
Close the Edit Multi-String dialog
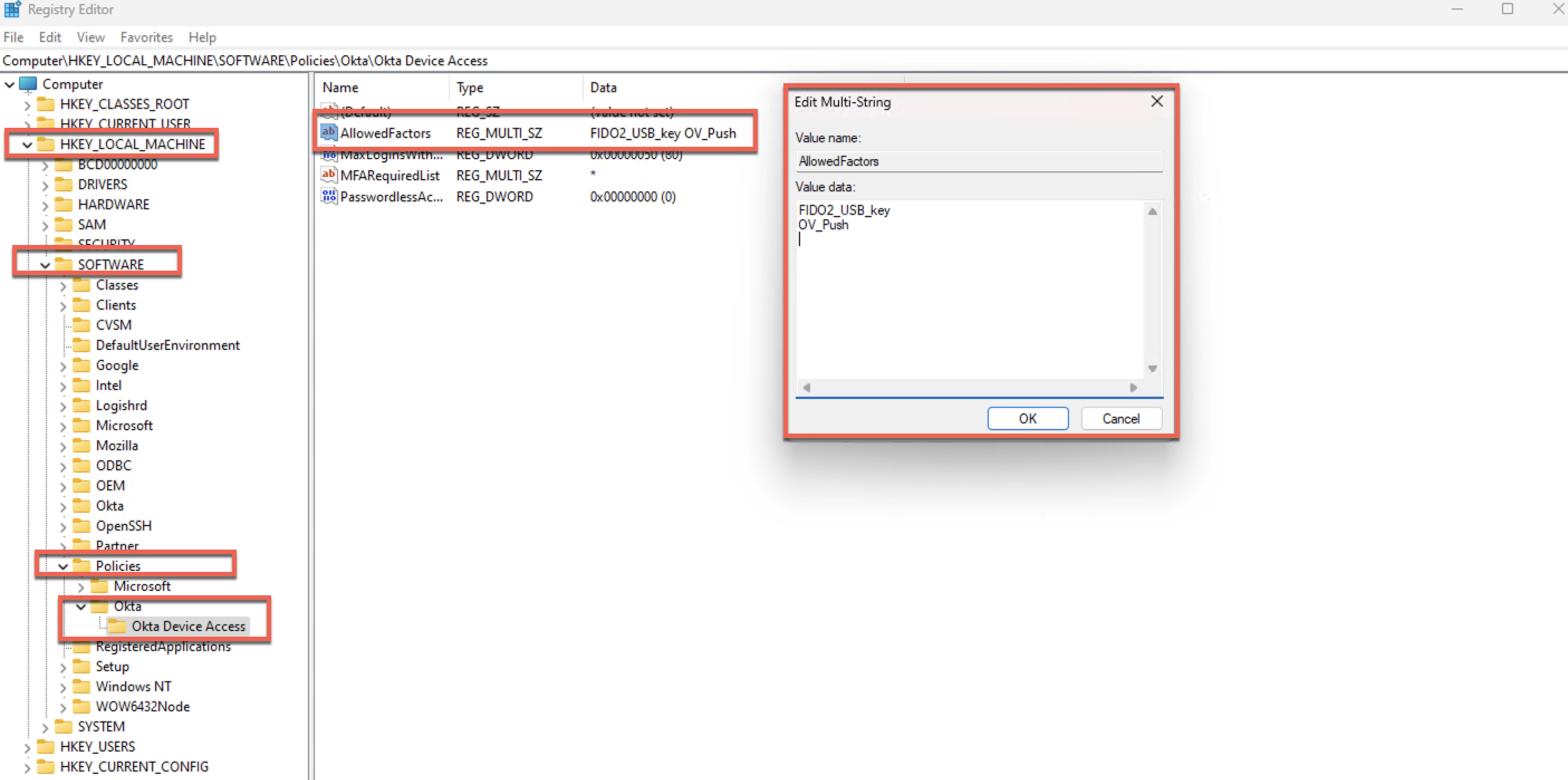[x=1157, y=102]
